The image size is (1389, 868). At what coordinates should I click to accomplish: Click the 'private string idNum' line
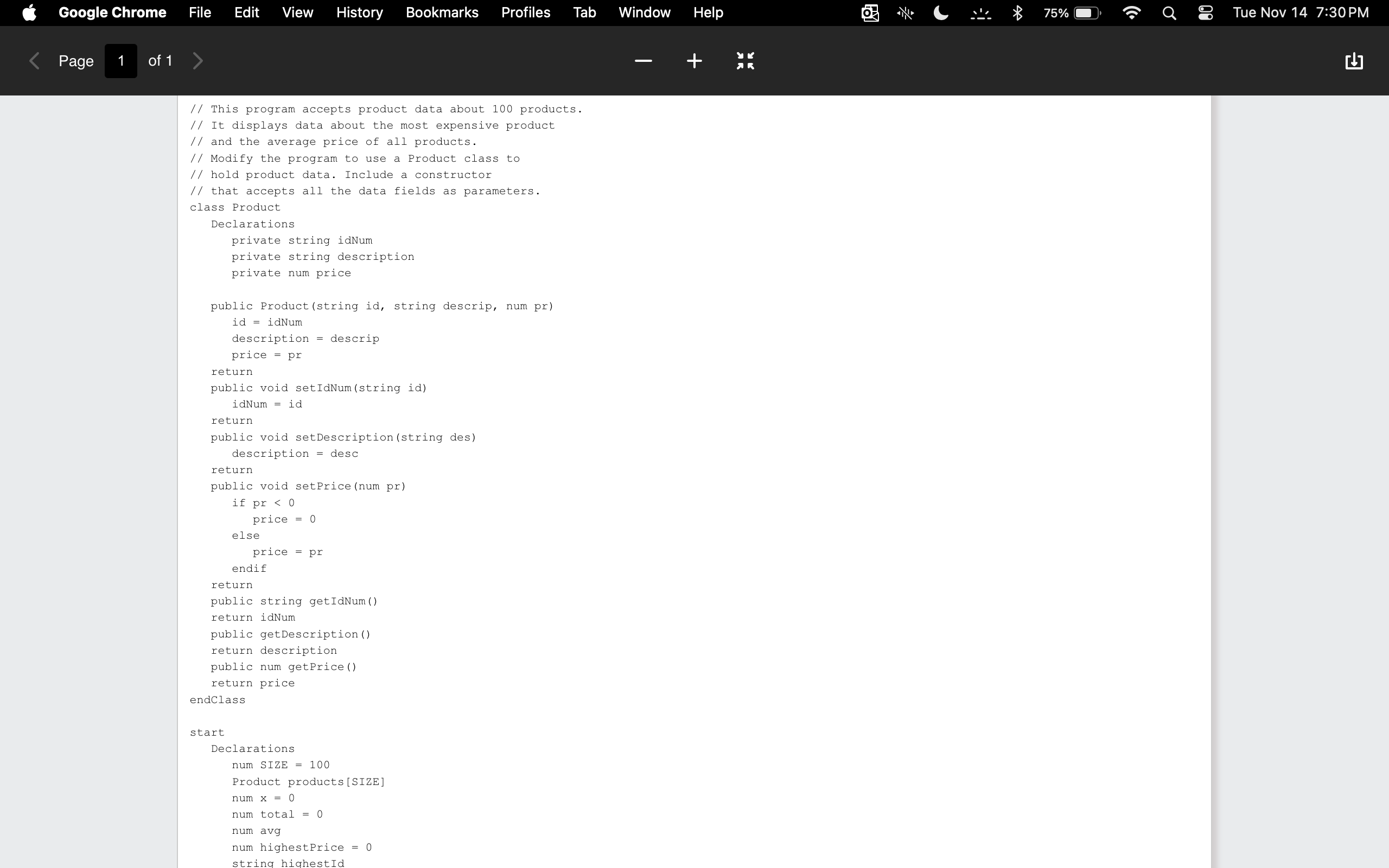(302, 240)
